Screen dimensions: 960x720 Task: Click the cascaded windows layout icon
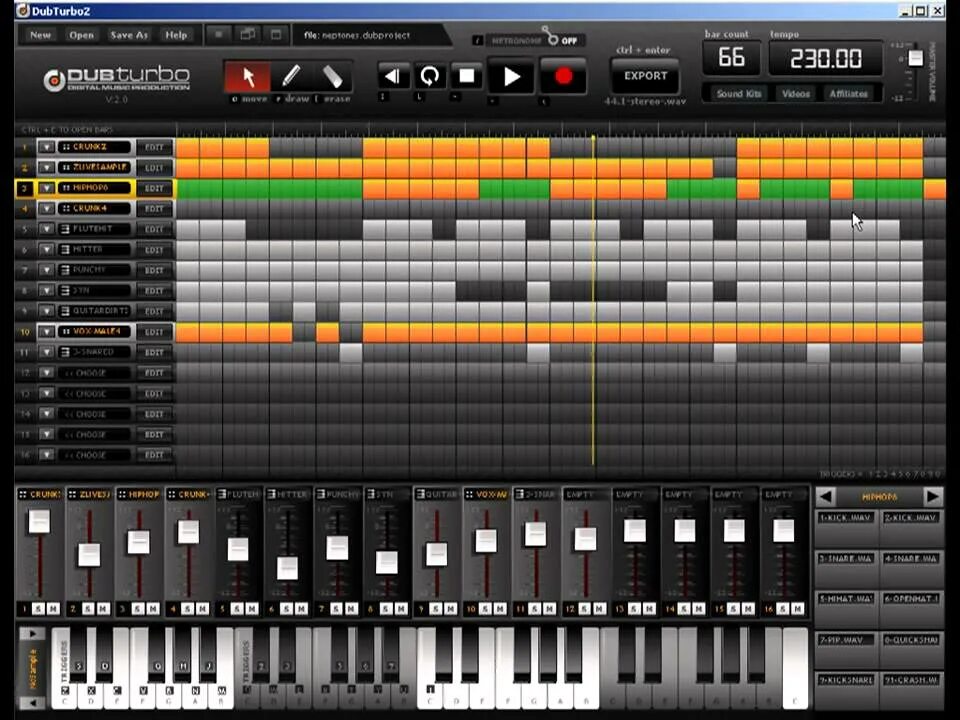[247, 34]
